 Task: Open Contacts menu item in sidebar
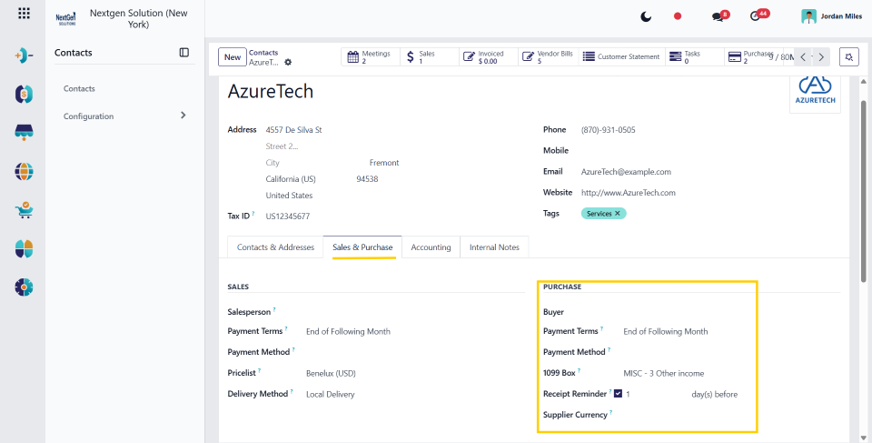(79, 88)
